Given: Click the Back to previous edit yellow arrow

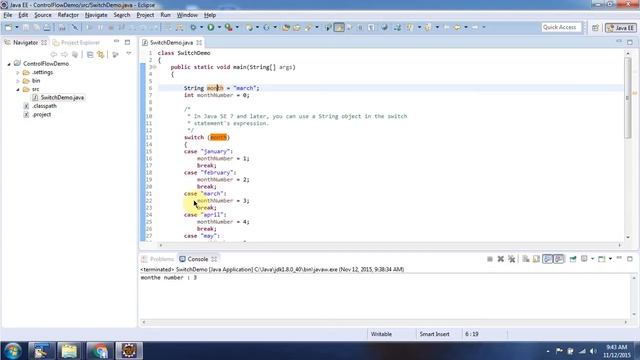Looking at the screenshot, I should [457, 27].
